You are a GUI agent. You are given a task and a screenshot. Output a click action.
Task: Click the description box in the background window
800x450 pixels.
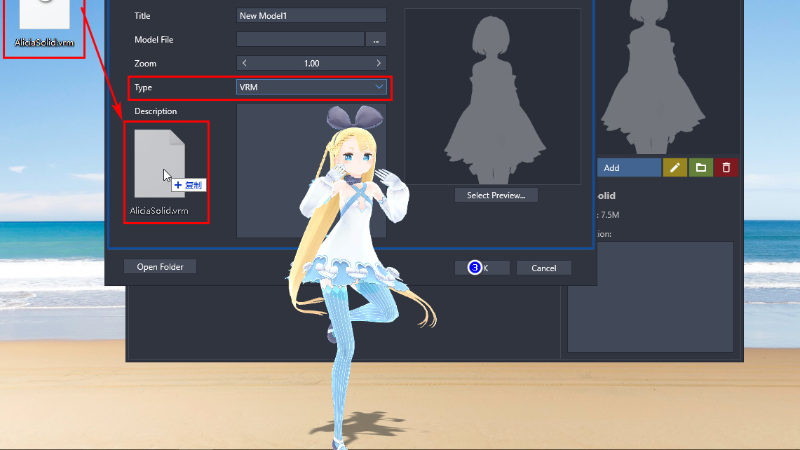[x=651, y=297]
